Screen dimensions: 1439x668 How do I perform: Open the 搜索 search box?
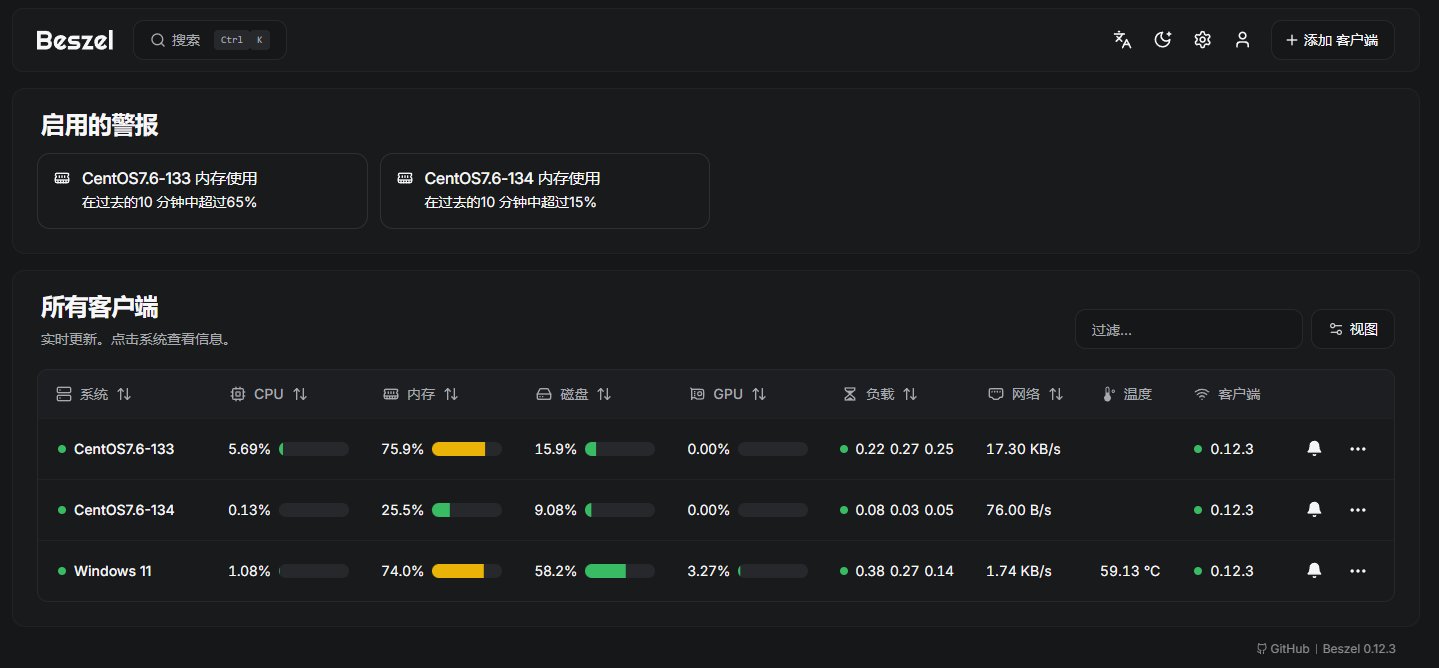[x=210, y=40]
